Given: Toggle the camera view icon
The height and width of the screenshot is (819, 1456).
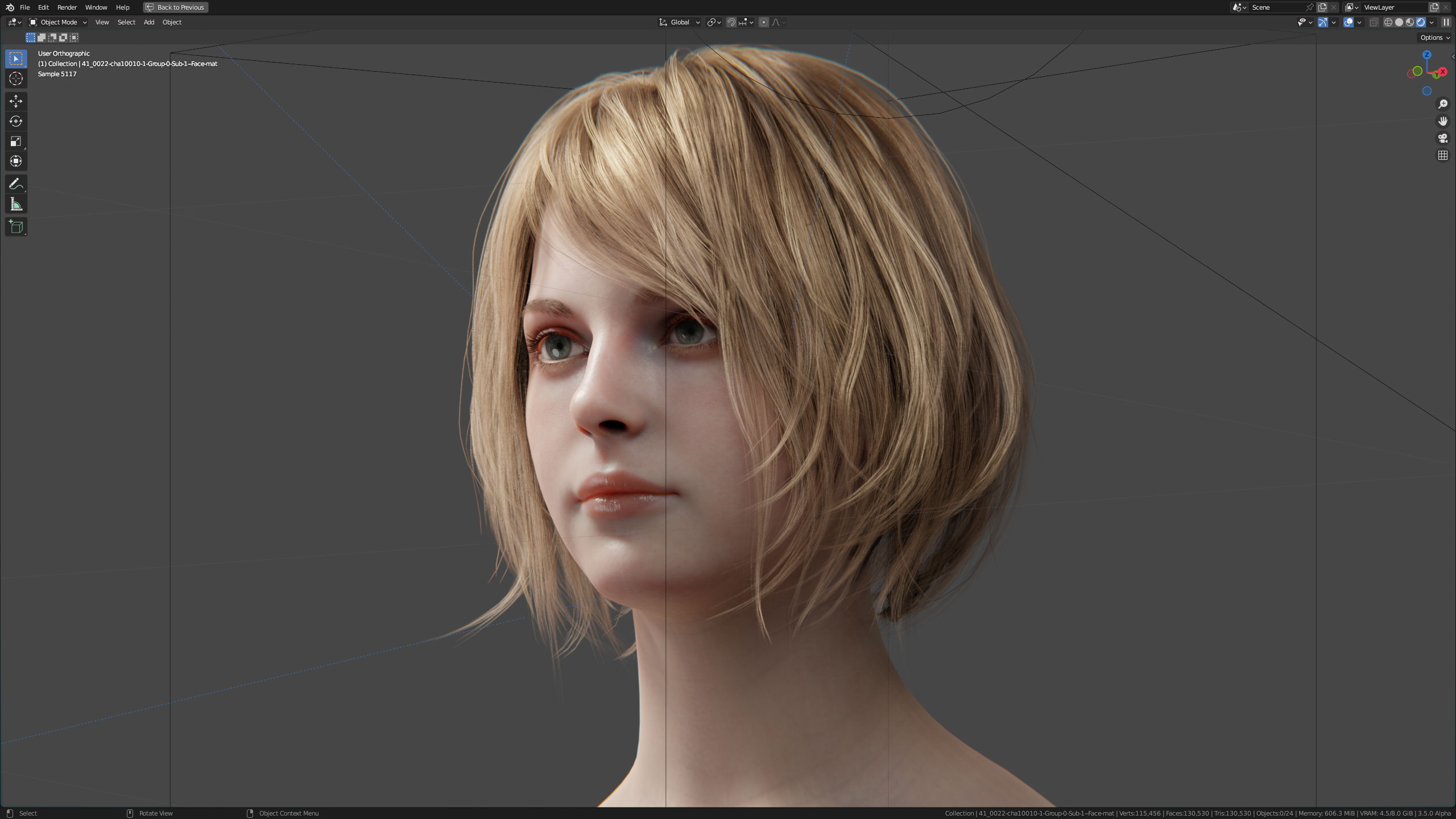Looking at the screenshot, I should click(x=1443, y=138).
